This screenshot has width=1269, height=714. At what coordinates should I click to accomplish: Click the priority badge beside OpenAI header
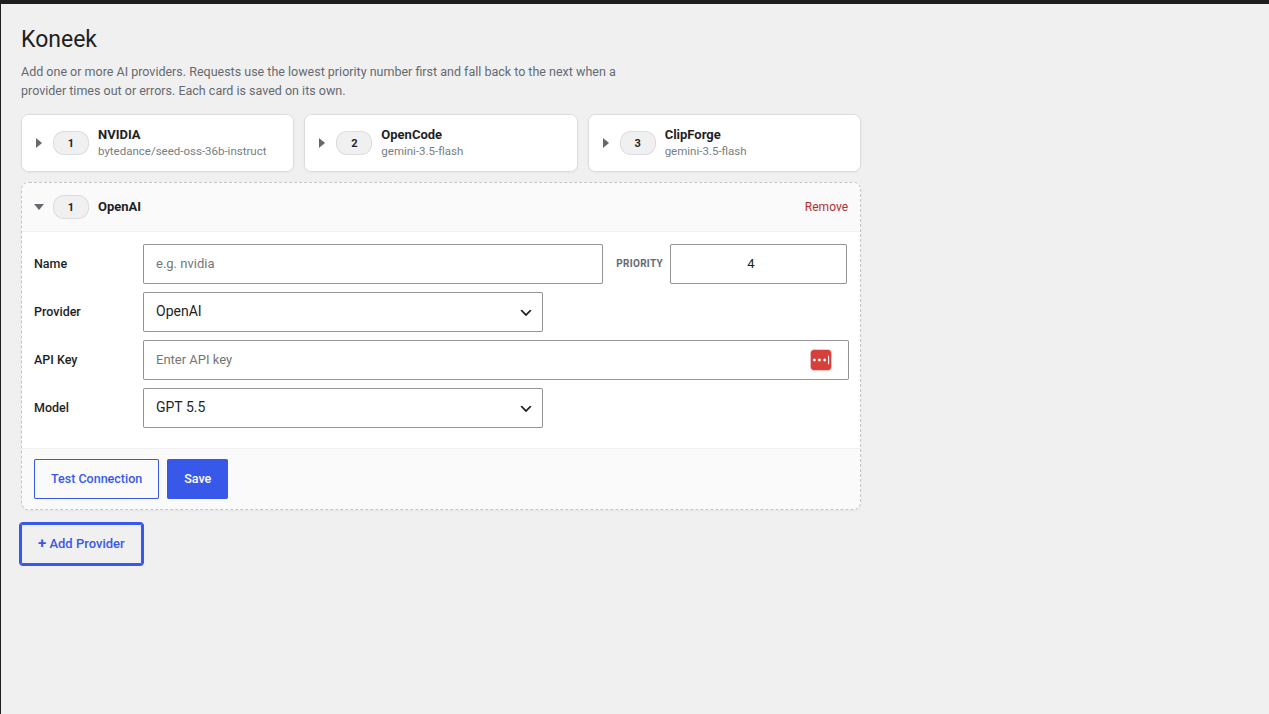click(71, 207)
